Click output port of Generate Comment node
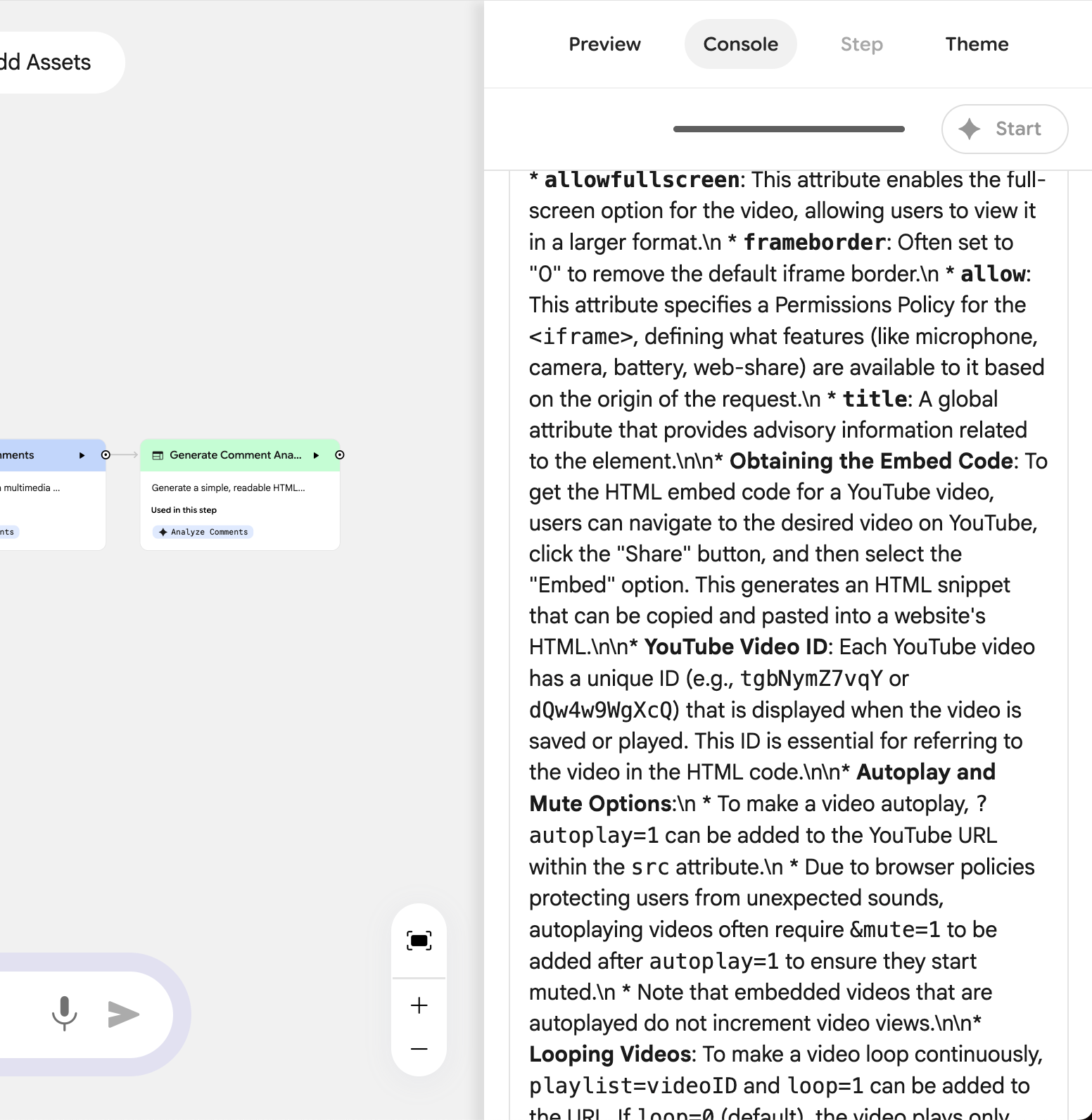The height and width of the screenshot is (1120, 1092). [340, 455]
